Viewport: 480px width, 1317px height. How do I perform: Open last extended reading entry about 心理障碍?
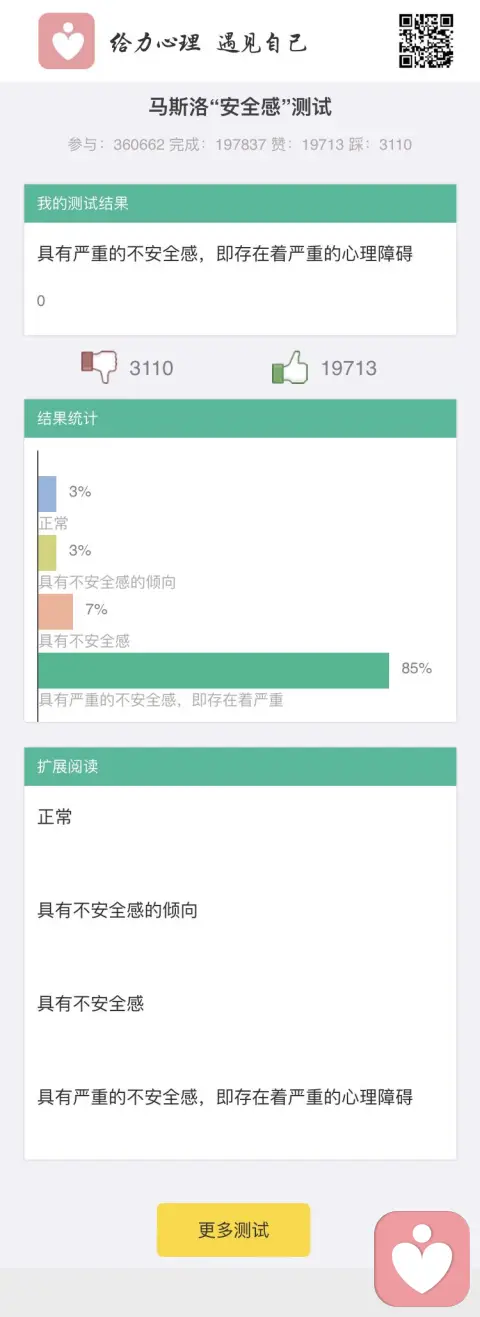[x=225, y=1097]
